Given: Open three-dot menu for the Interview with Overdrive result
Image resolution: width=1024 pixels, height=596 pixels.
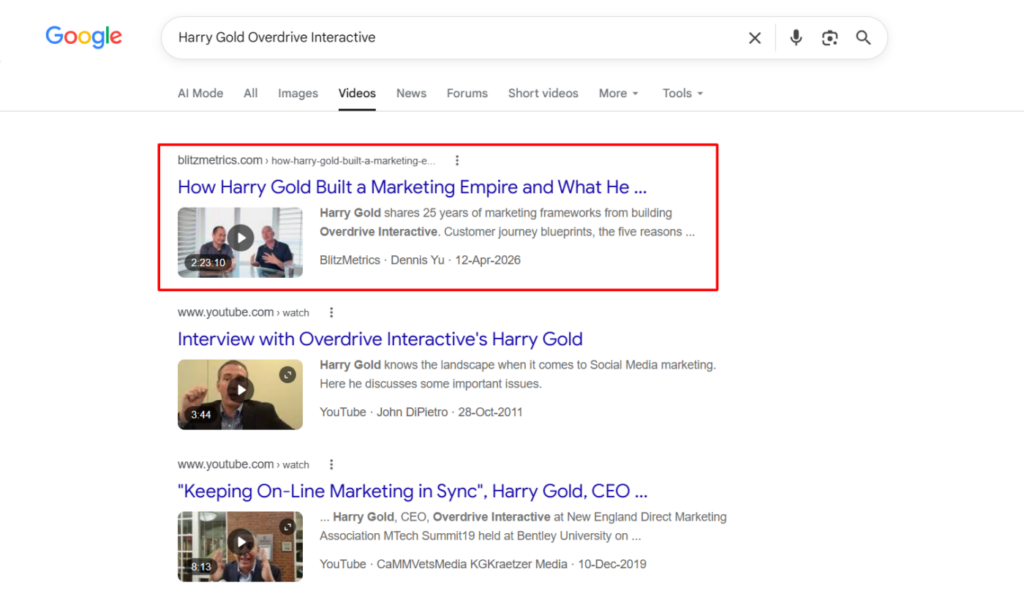Looking at the screenshot, I should pos(332,313).
